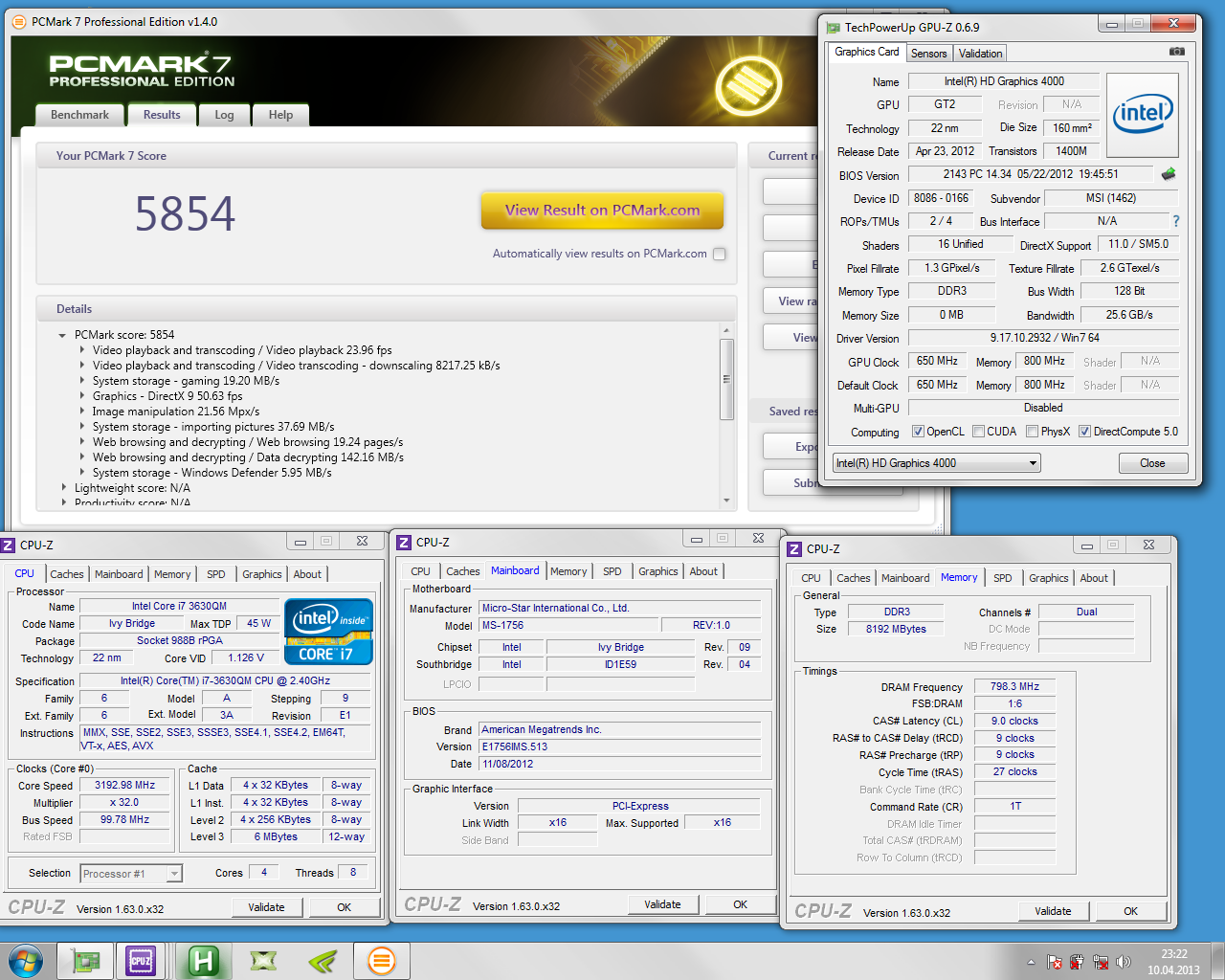The width and height of the screenshot is (1225, 980).
Task: Click the PCMark glowing circular logo
Action: click(x=749, y=84)
